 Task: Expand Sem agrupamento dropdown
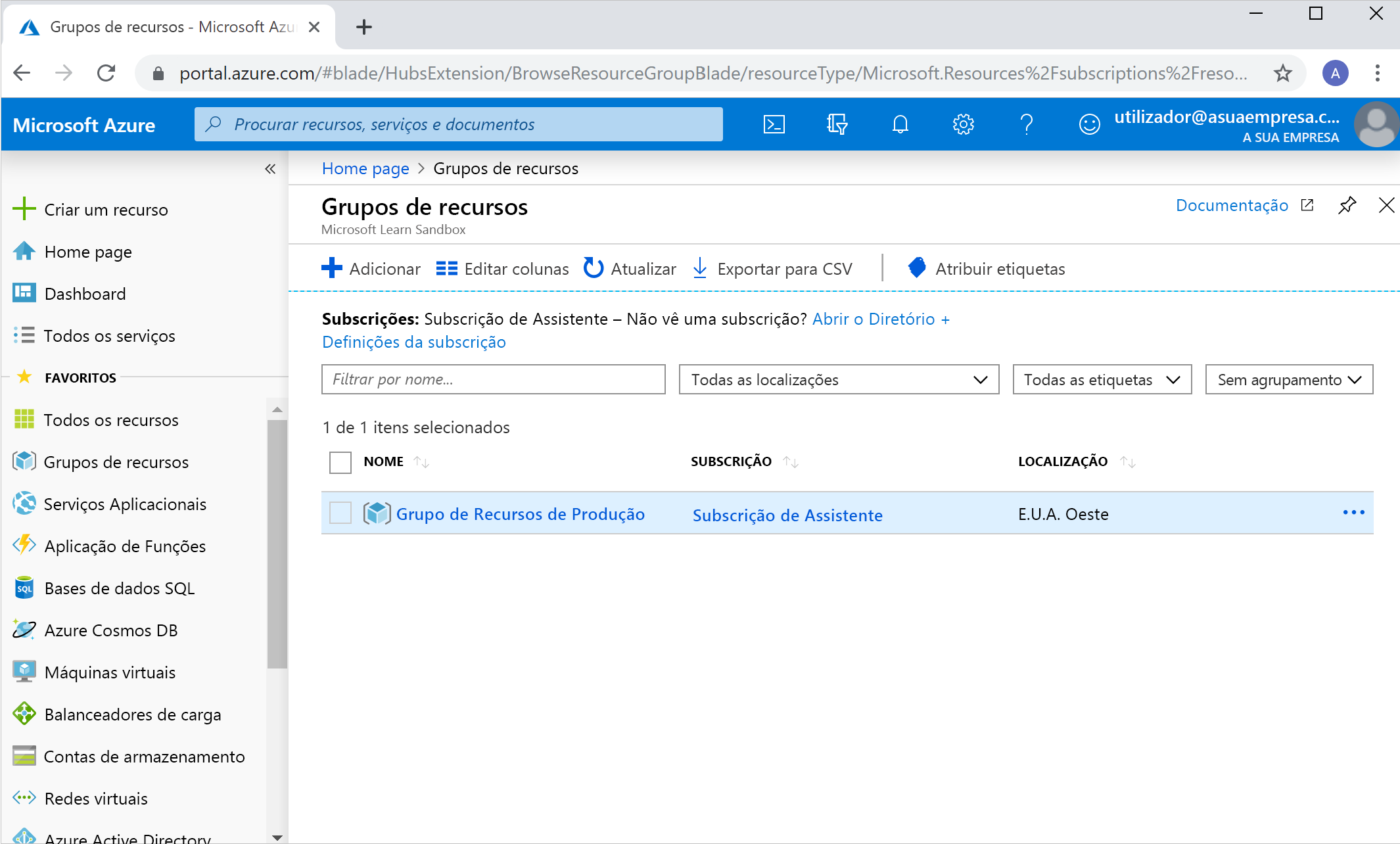1289,379
